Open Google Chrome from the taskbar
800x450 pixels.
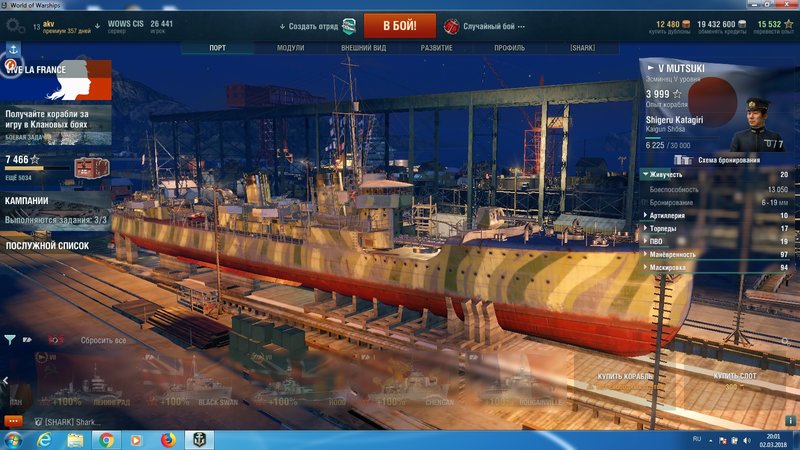coord(105,439)
